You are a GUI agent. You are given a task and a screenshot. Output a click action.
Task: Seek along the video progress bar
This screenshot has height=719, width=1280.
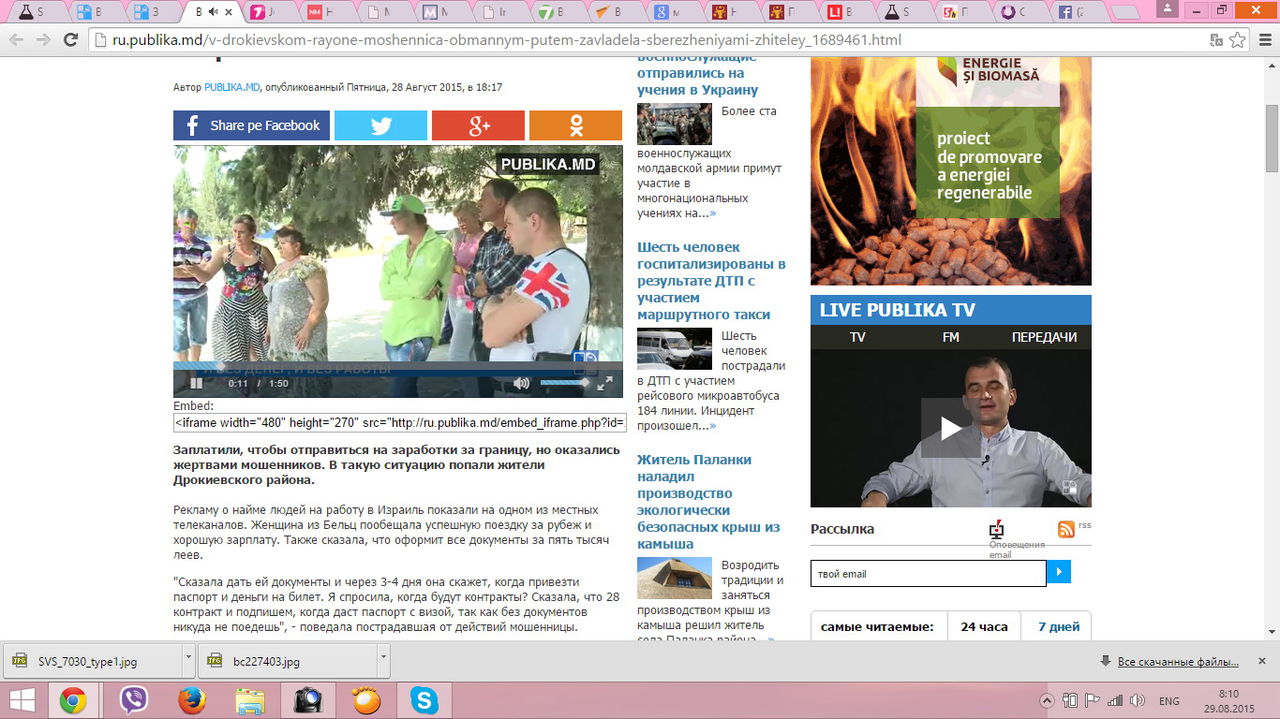click(398, 365)
